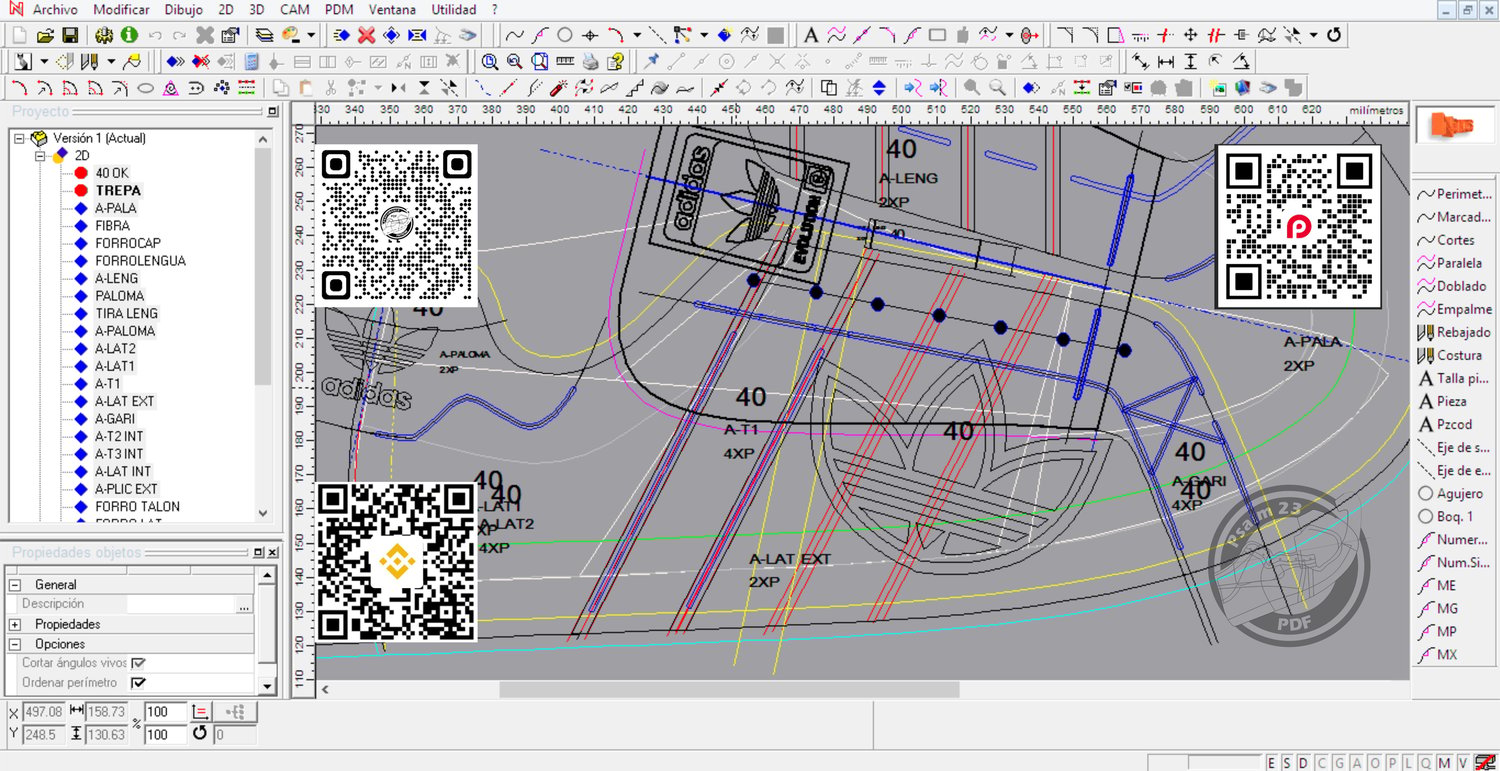This screenshot has height=771, width=1500.
Task: Click the blue calculator icon
Action: tap(251, 61)
